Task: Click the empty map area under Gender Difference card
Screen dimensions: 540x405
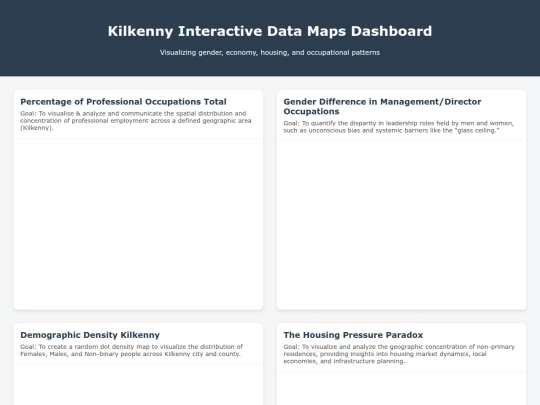Action: [402, 225]
